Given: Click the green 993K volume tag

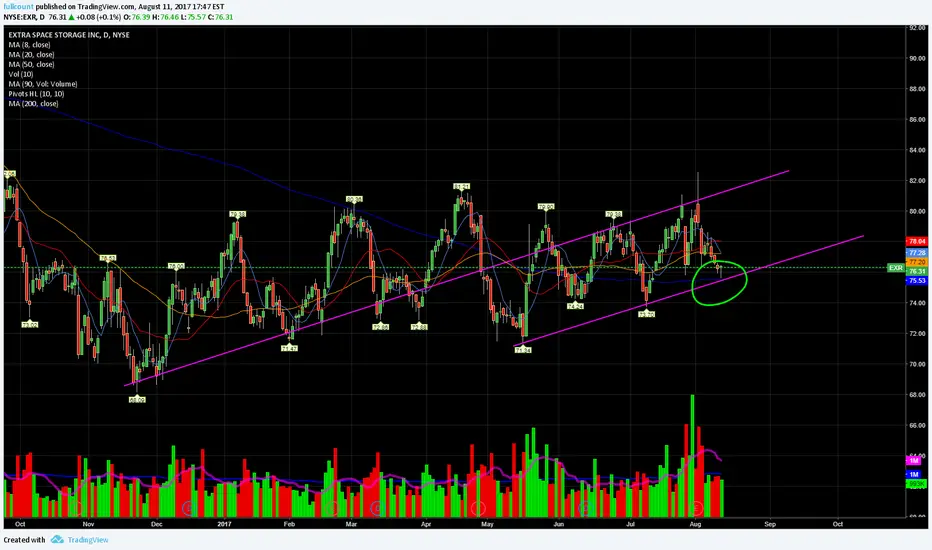Looking at the screenshot, I should pos(915,485).
